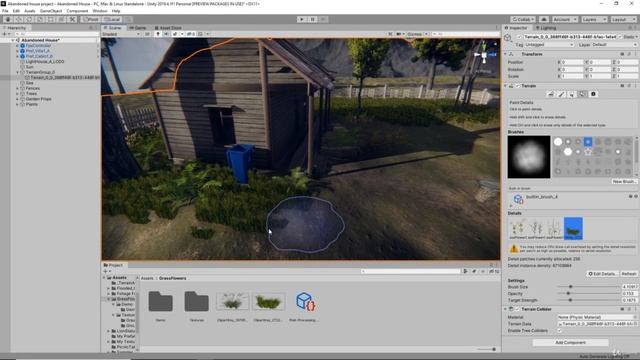Open Terrain Settings gear tool
Screen dimensions: 640x360
(x=593, y=94)
